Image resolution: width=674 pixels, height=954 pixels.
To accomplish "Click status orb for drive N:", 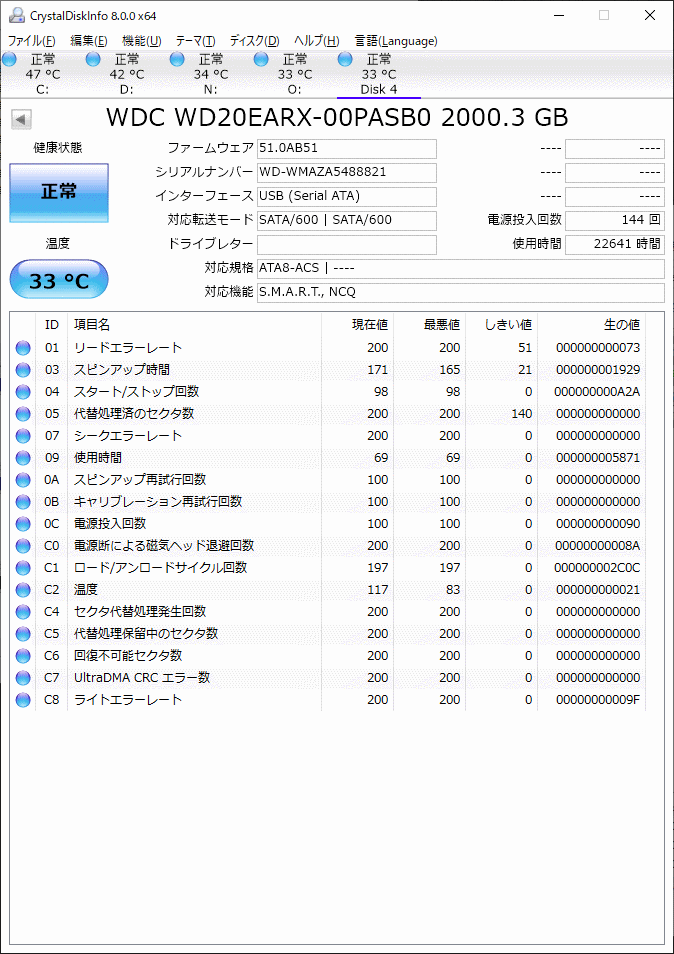I will tap(177, 60).
